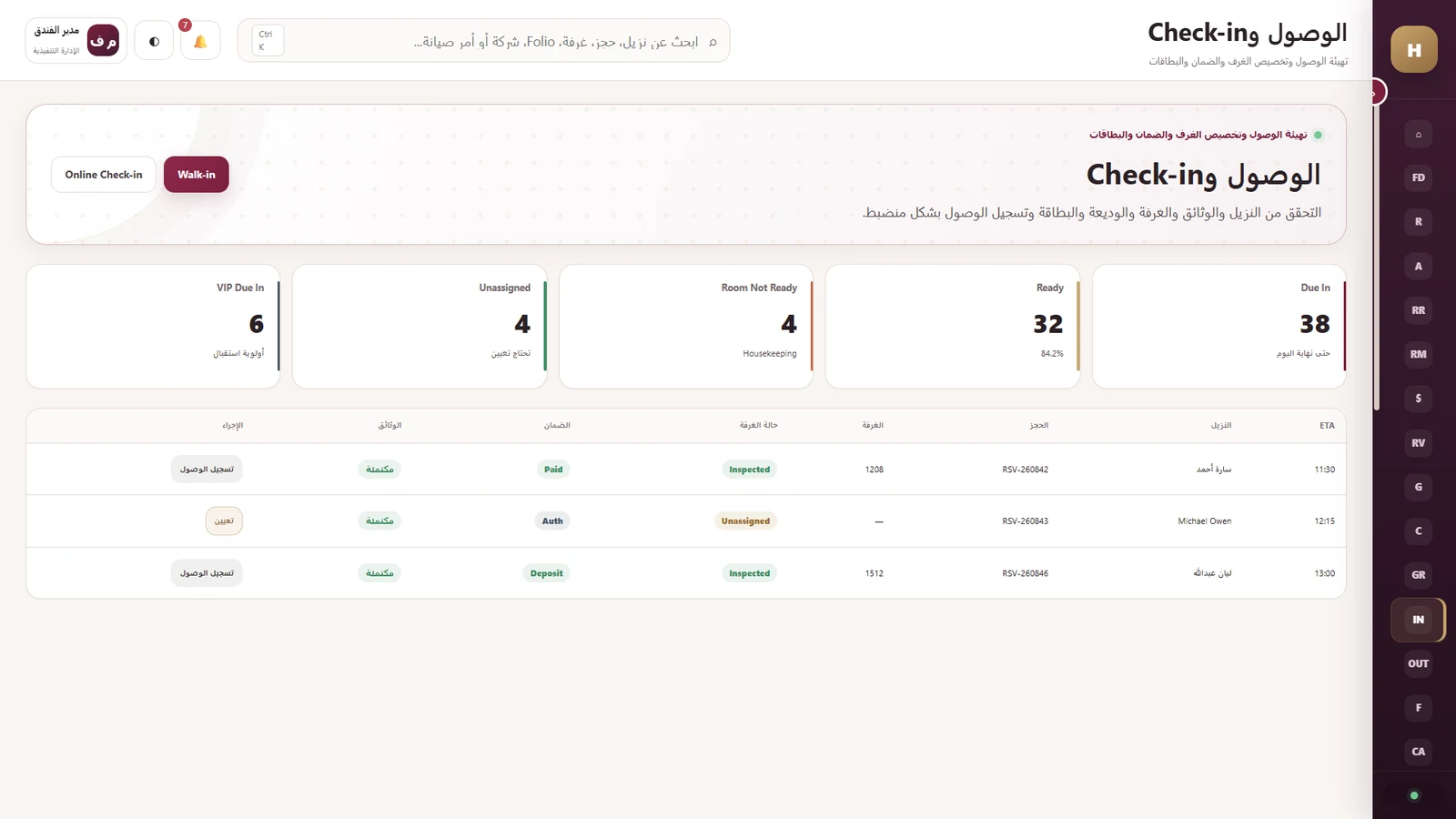Open the RR sidebar item
This screenshot has width=1456, height=819.
(1418, 310)
